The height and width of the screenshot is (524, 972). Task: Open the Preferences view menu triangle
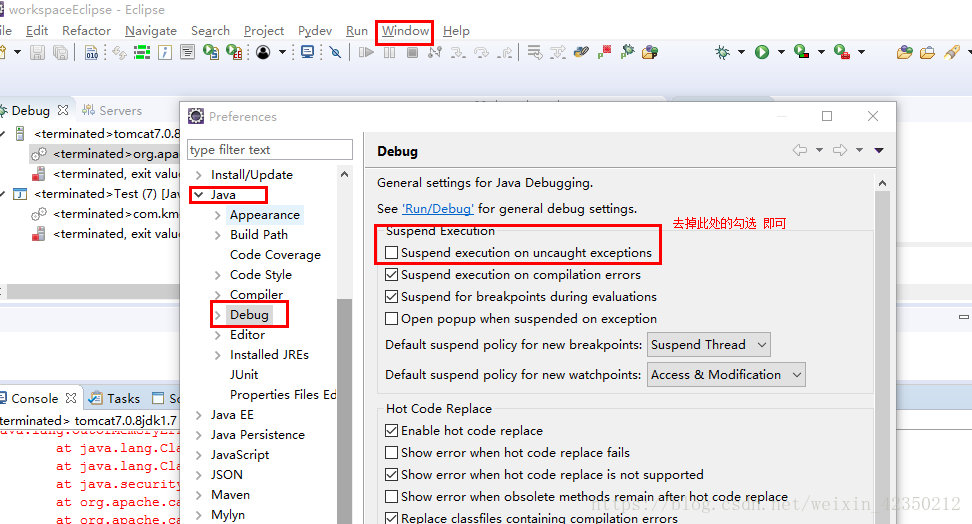coord(879,150)
